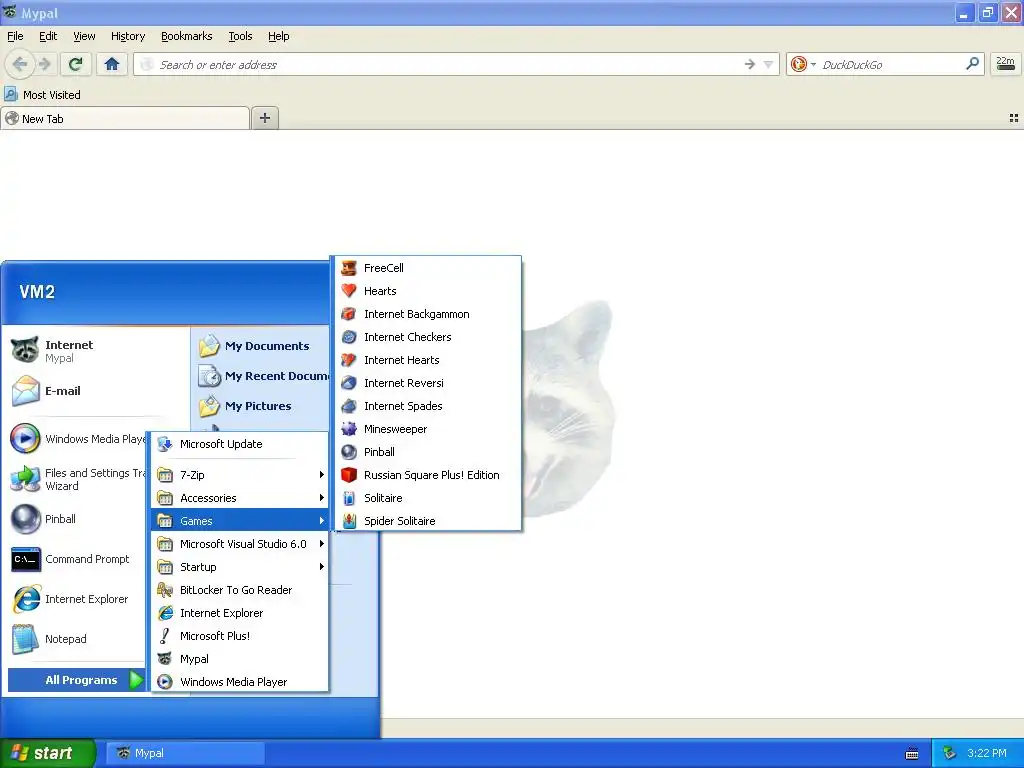This screenshot has width=1024, height=768.
Task: Expand the Startup program folder
Action: [240, 567]
